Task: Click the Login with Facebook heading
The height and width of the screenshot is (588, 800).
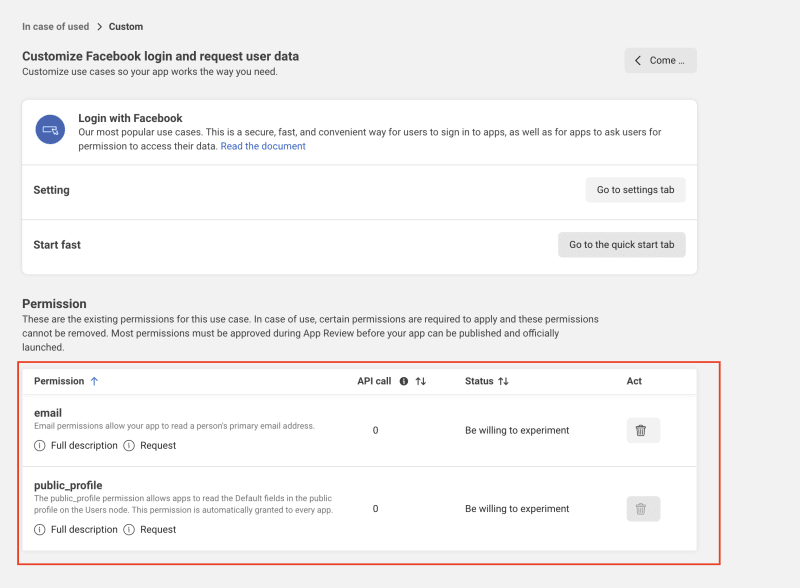Action: 130,118
